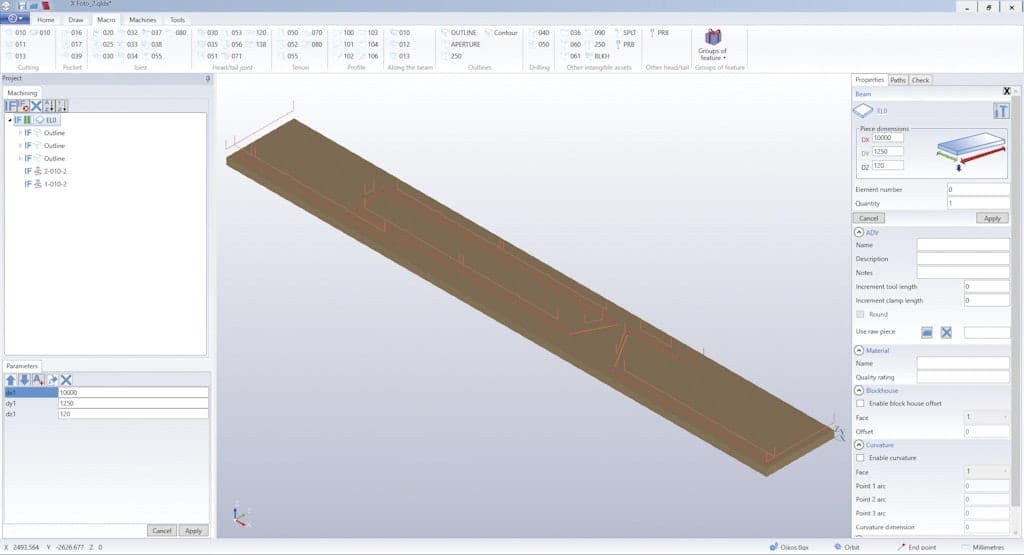The width and height of the screenshot is (1024, 555).
Task: Enable block house offset checkbox
Action: [861, 403]
